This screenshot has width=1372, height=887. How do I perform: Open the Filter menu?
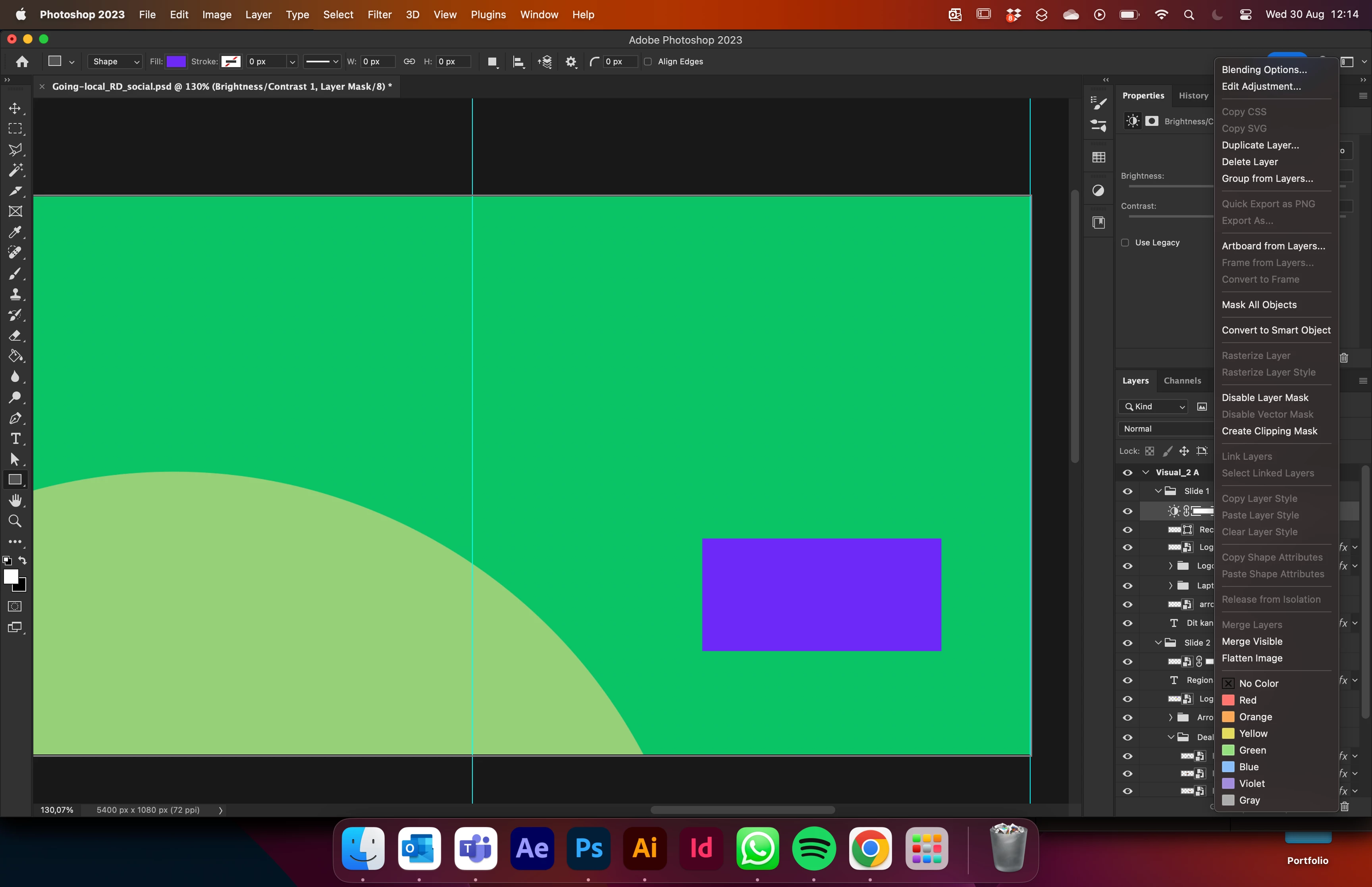point(379,14)
